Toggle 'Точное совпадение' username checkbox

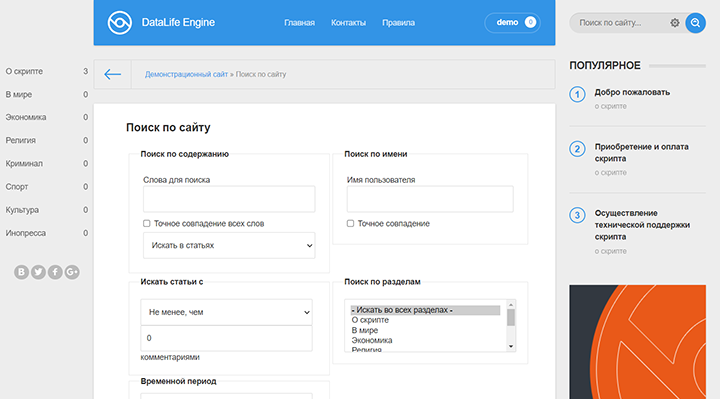pyautogui.click(x=350, y=224)
